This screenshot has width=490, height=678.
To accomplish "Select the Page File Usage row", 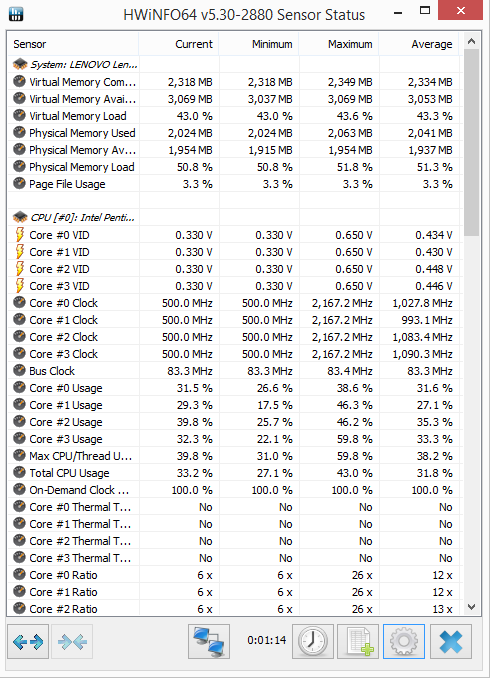I will click(234, 184).
